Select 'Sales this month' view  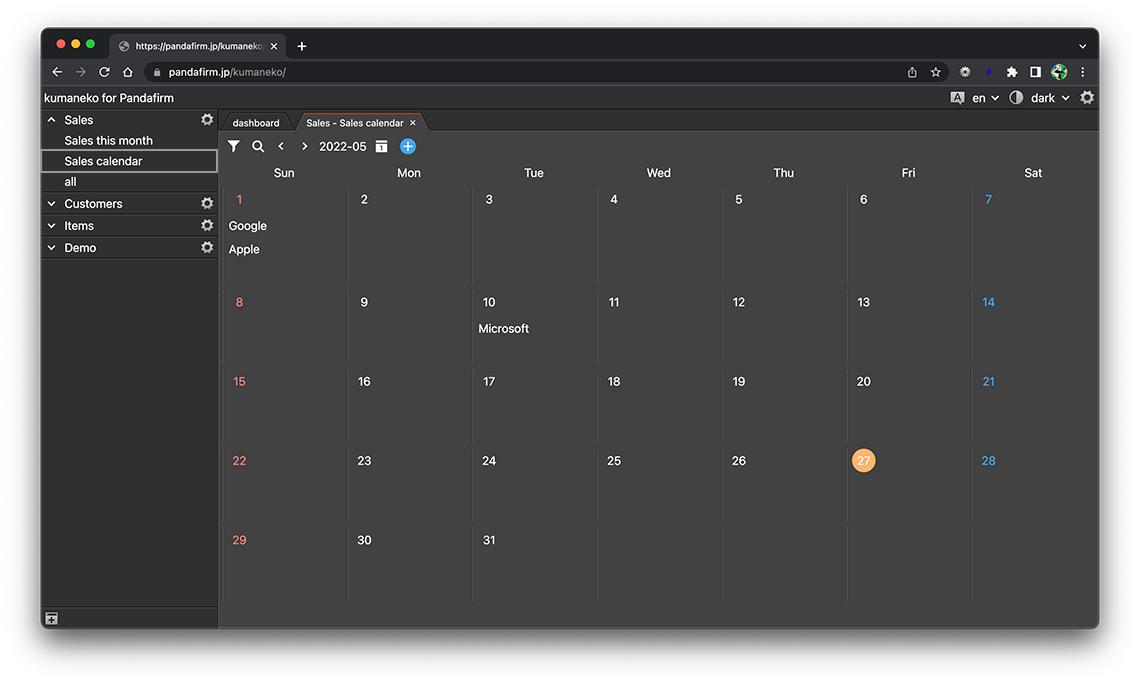coord(108,141)
